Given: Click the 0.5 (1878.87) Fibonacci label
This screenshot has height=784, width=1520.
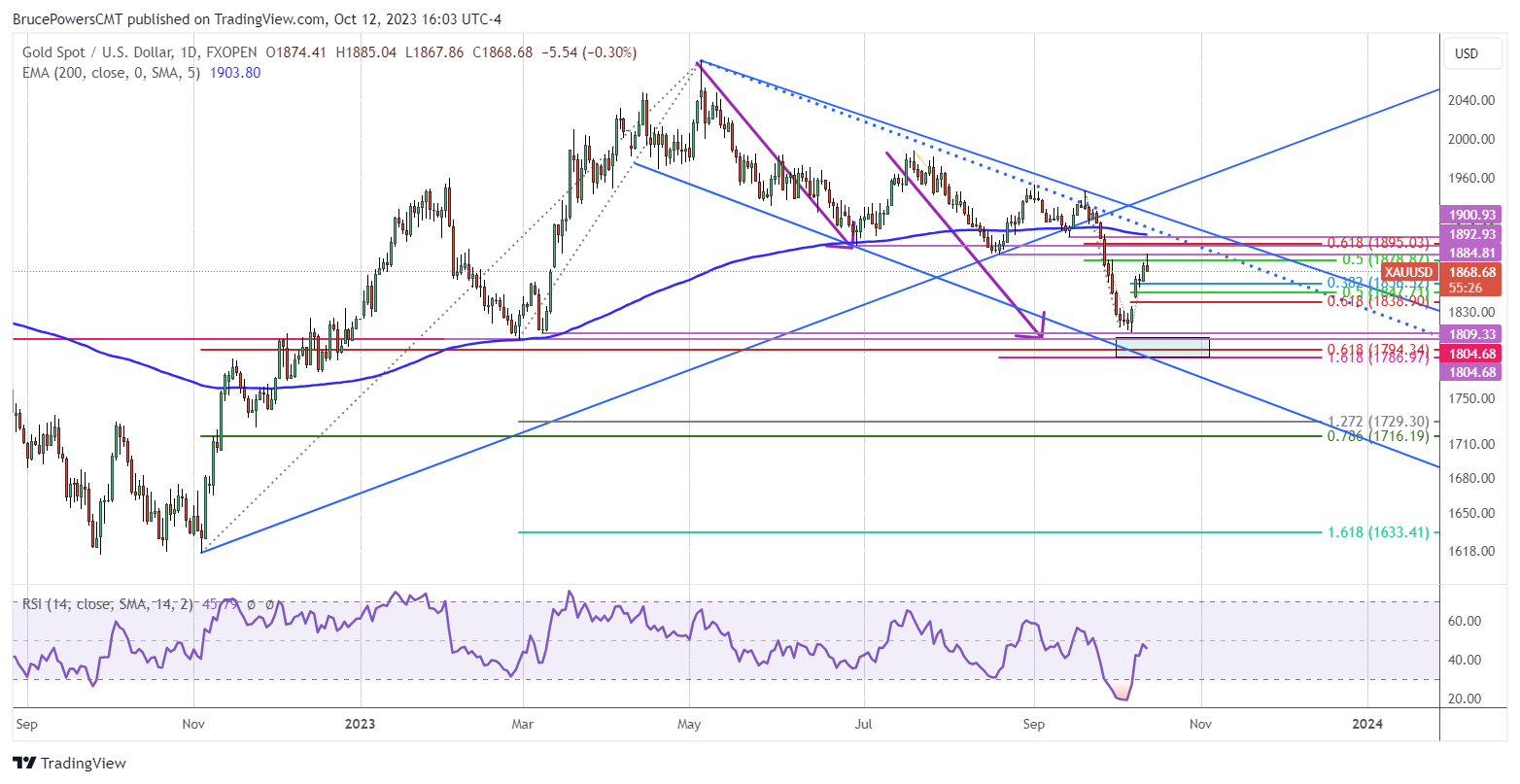Looking at the screenshot, I should point(1386,259).
